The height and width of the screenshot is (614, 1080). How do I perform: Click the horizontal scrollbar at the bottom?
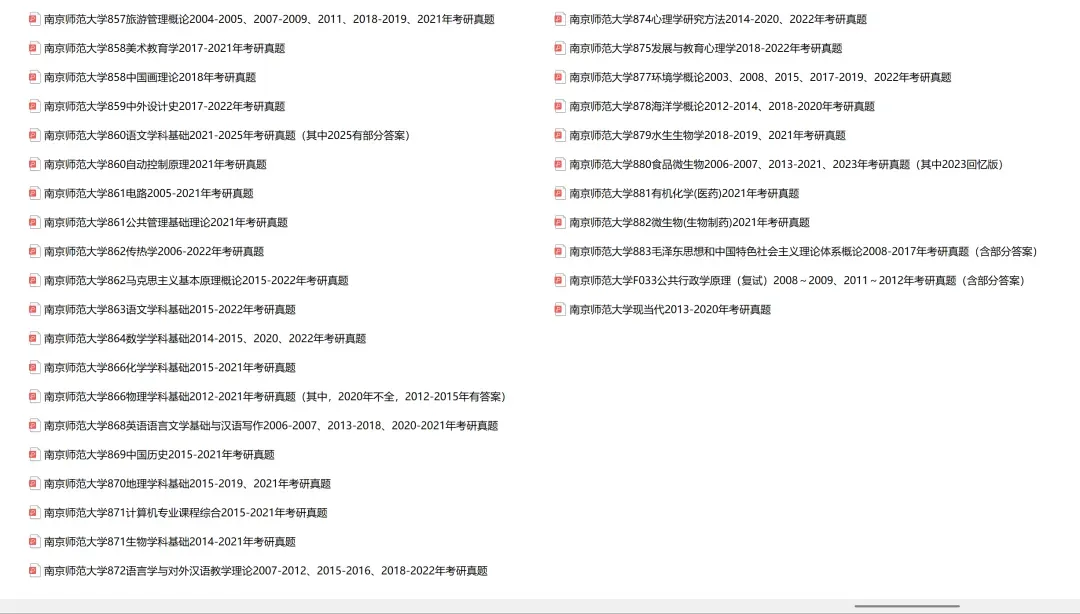coord(905,607)
